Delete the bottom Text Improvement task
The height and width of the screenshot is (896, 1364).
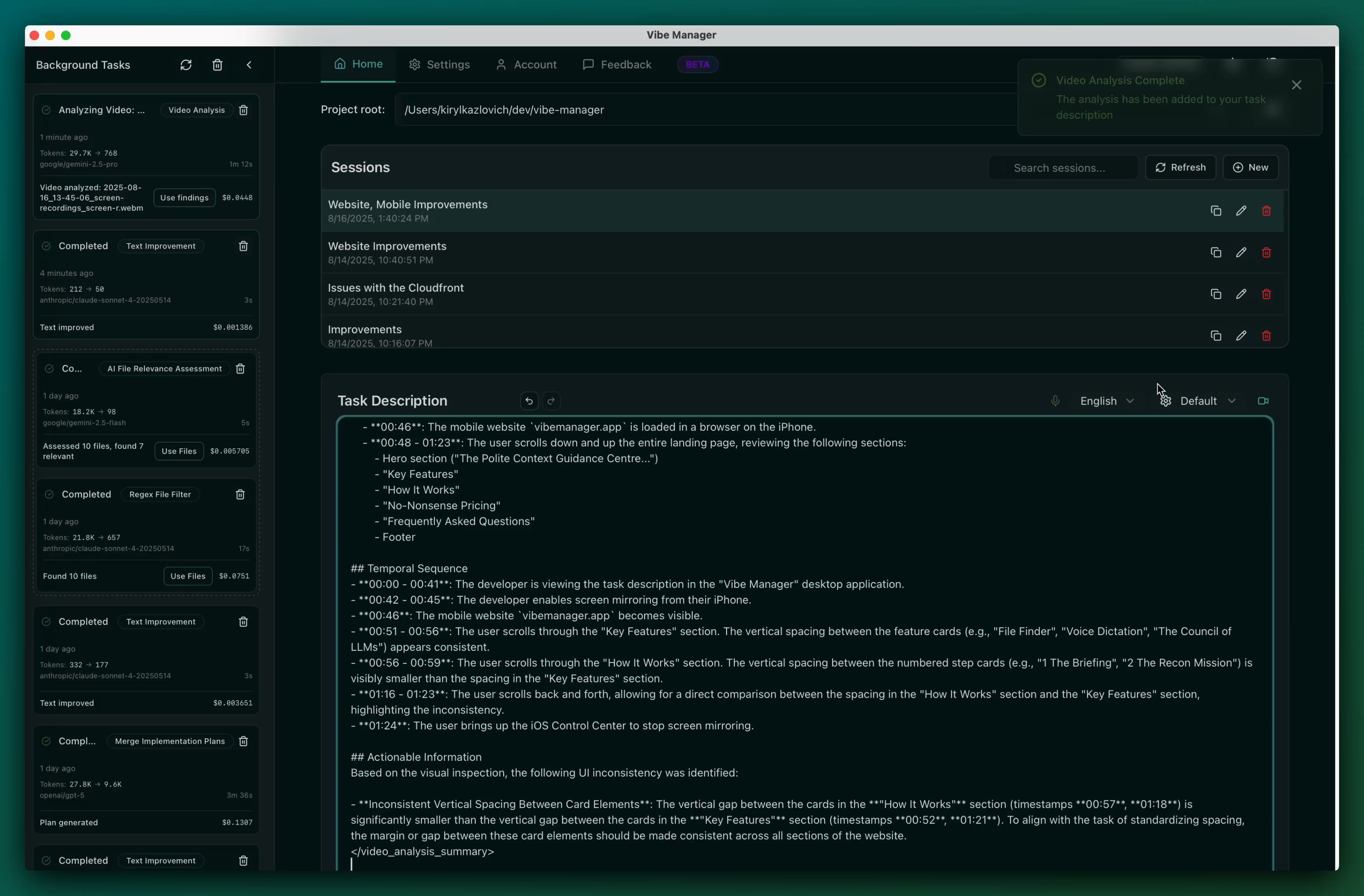(x=243, y=860)
